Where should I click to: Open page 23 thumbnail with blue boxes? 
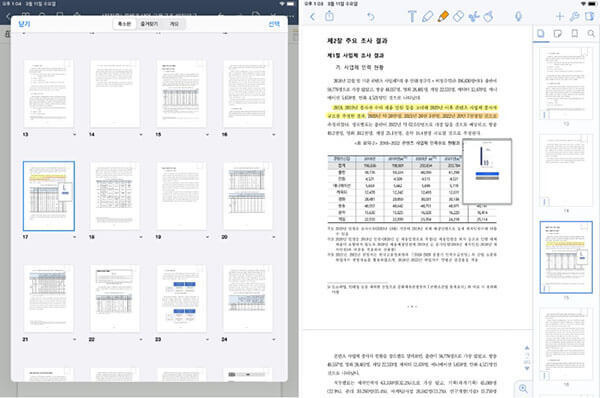pos(181,298)
